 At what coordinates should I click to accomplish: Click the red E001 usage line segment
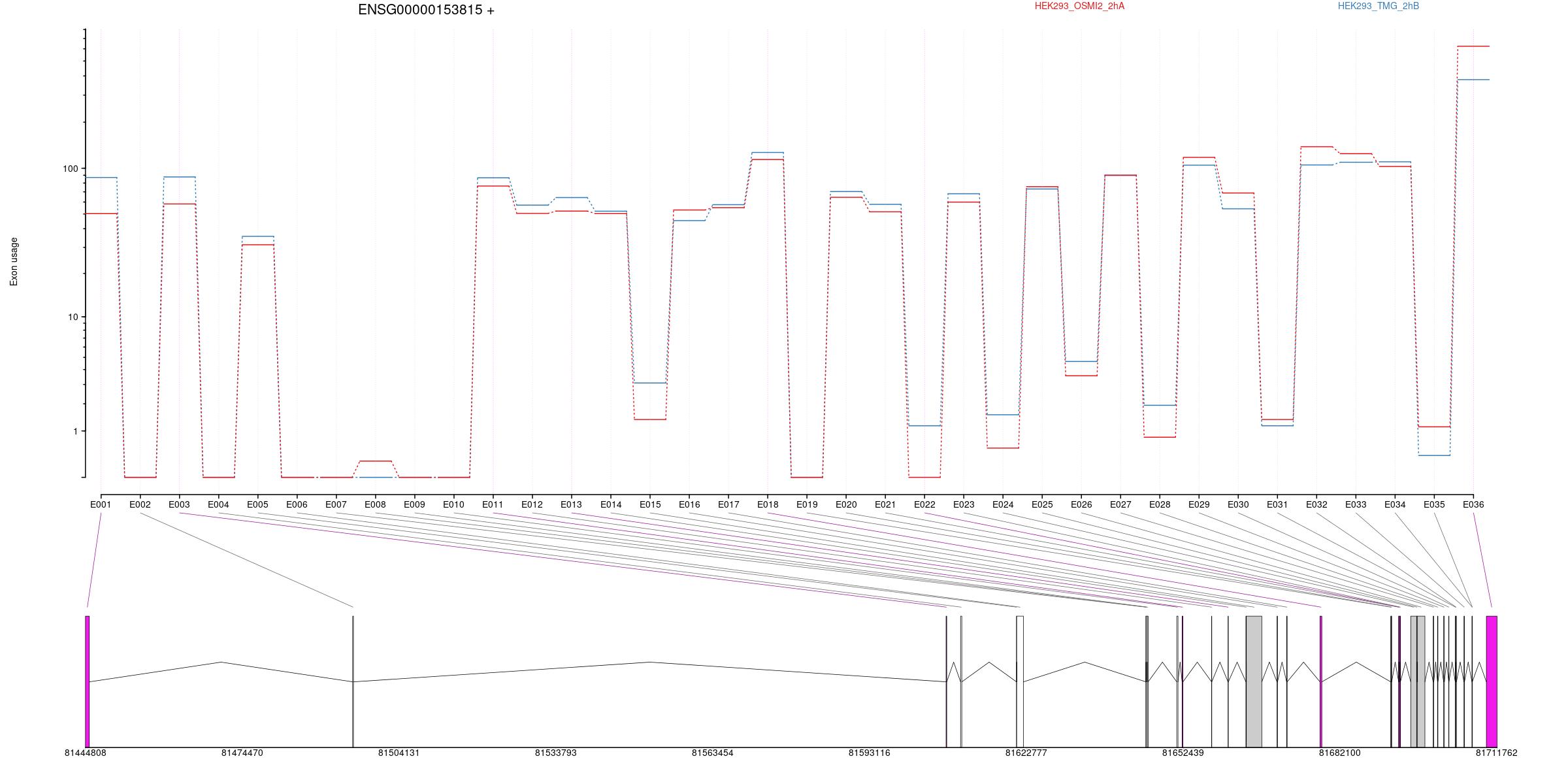click(x=101, y=214)
